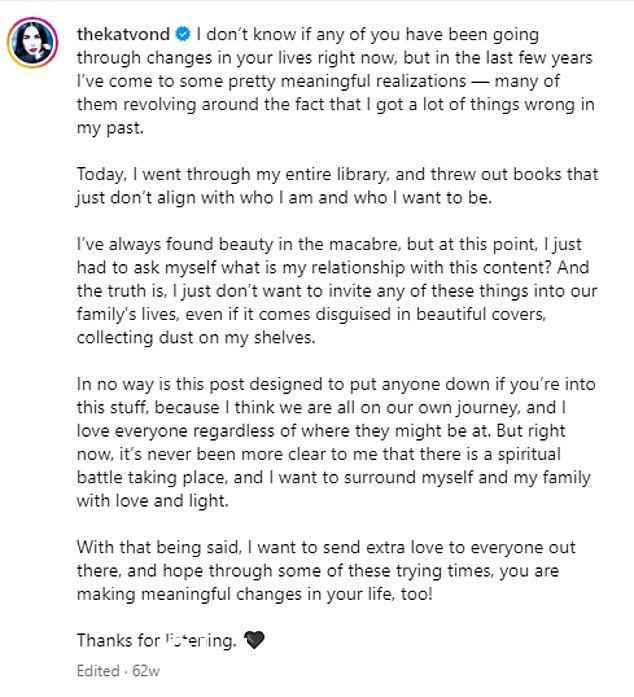Click the black heart emoji

click(x=254, y=640)
